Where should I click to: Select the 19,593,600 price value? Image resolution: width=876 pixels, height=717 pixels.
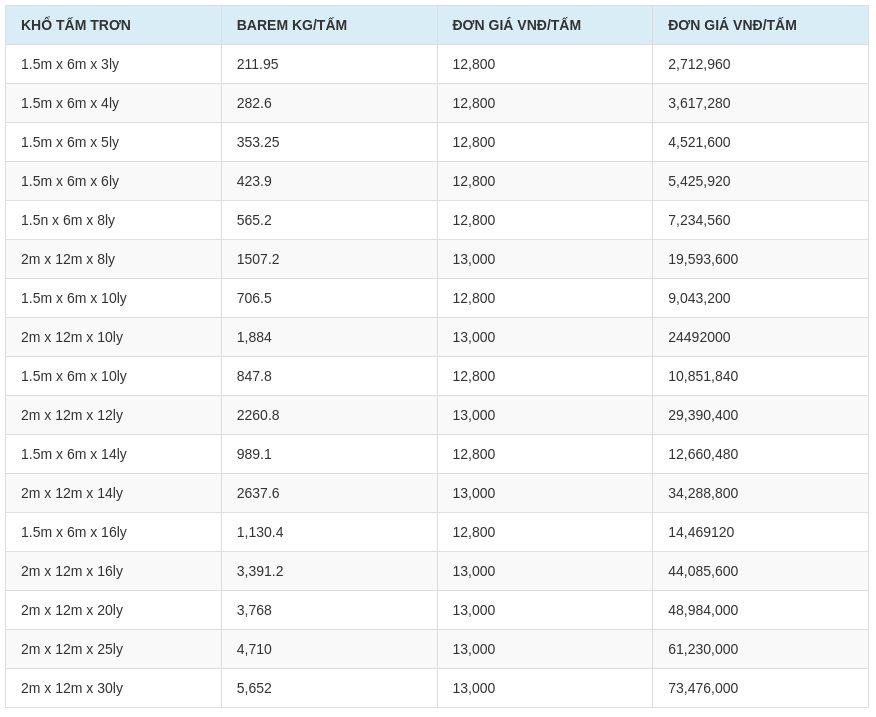pos(703,259)
